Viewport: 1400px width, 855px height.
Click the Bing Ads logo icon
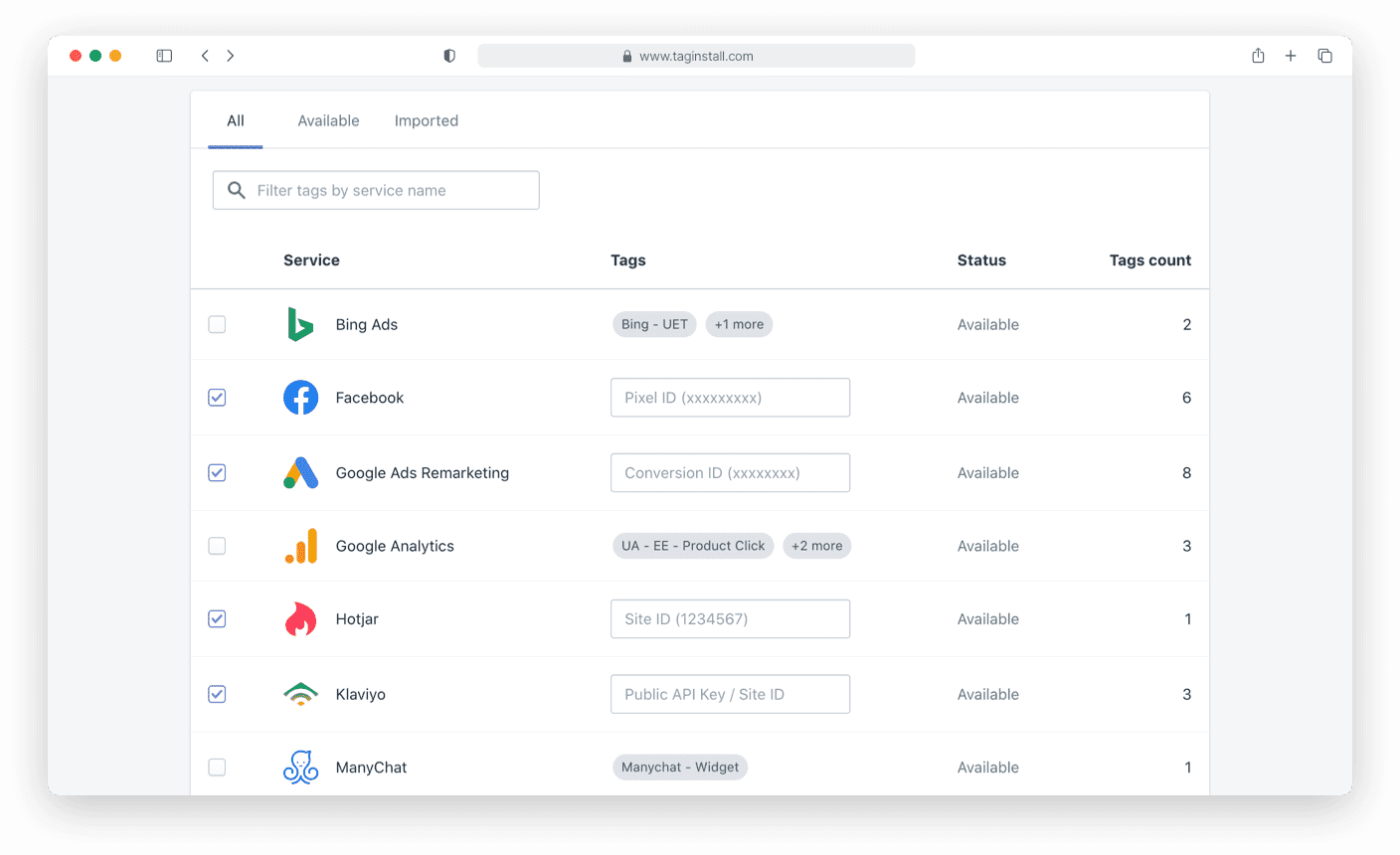300,324
